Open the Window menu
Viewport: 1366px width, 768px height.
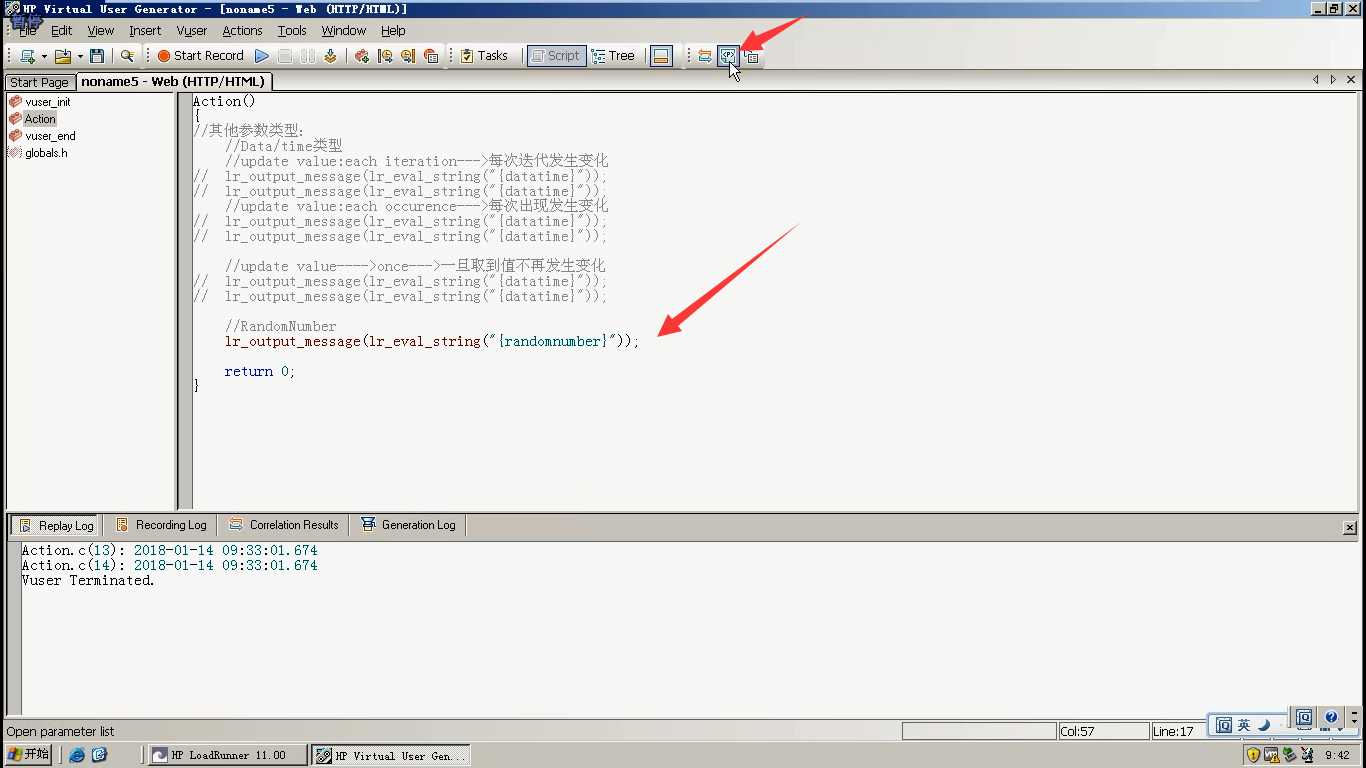(344, 31)
